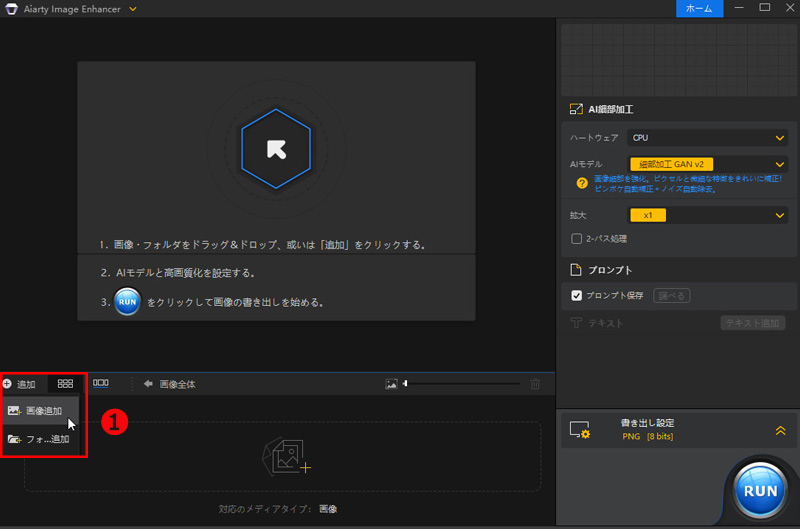
Task: Click the 調べる button
Action: (671, 295)
